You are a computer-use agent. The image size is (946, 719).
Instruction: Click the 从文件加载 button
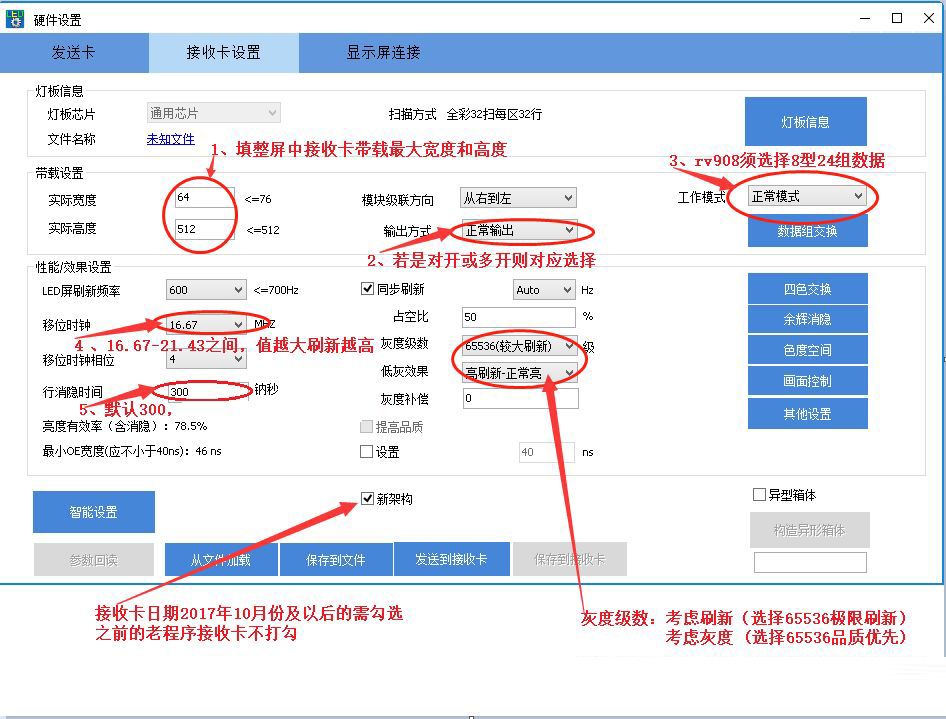click(x=221, y=560)
